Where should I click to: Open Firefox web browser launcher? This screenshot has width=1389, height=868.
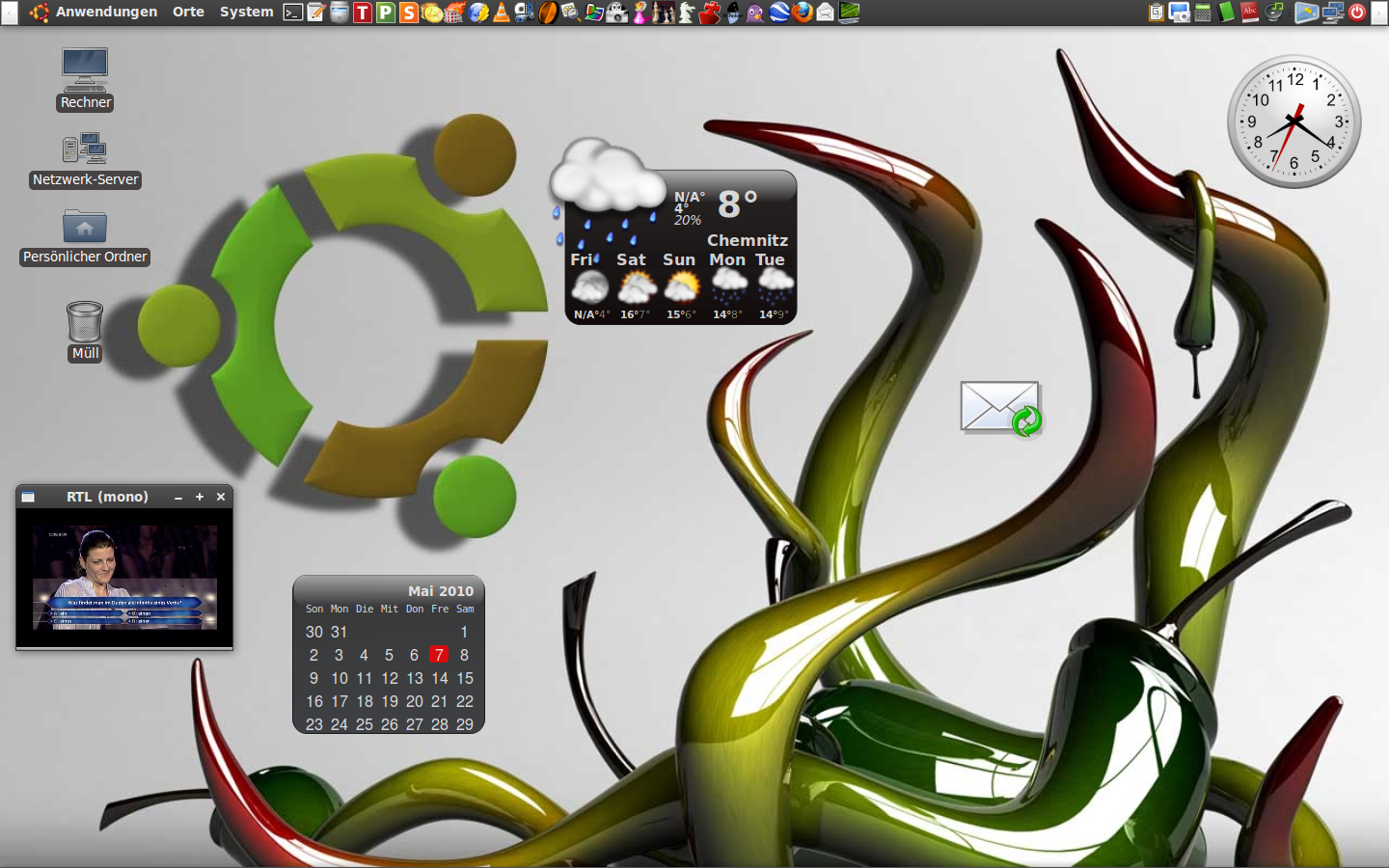[803, 13]
